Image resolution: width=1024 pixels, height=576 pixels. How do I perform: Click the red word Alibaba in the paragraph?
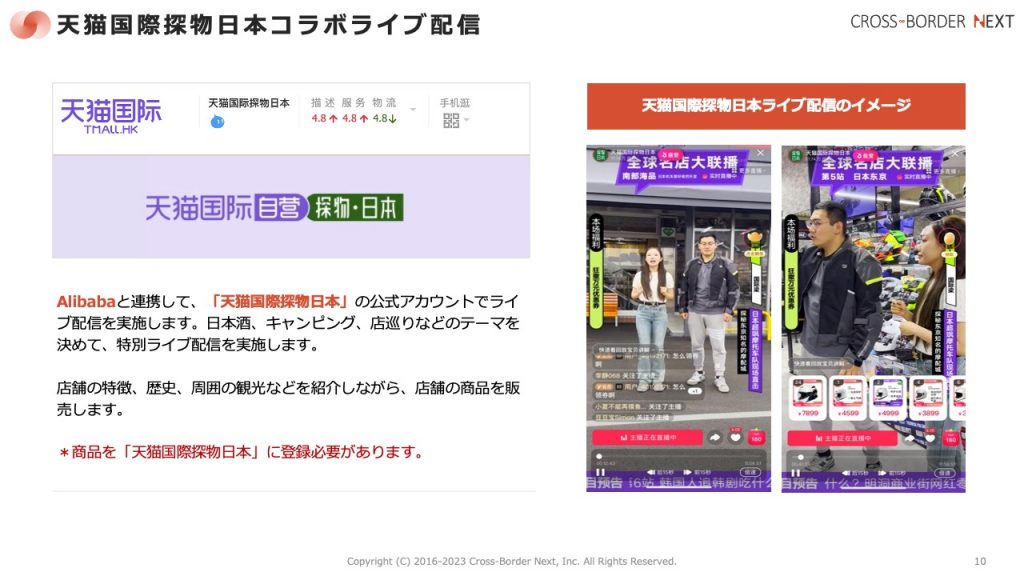[86, 302]
